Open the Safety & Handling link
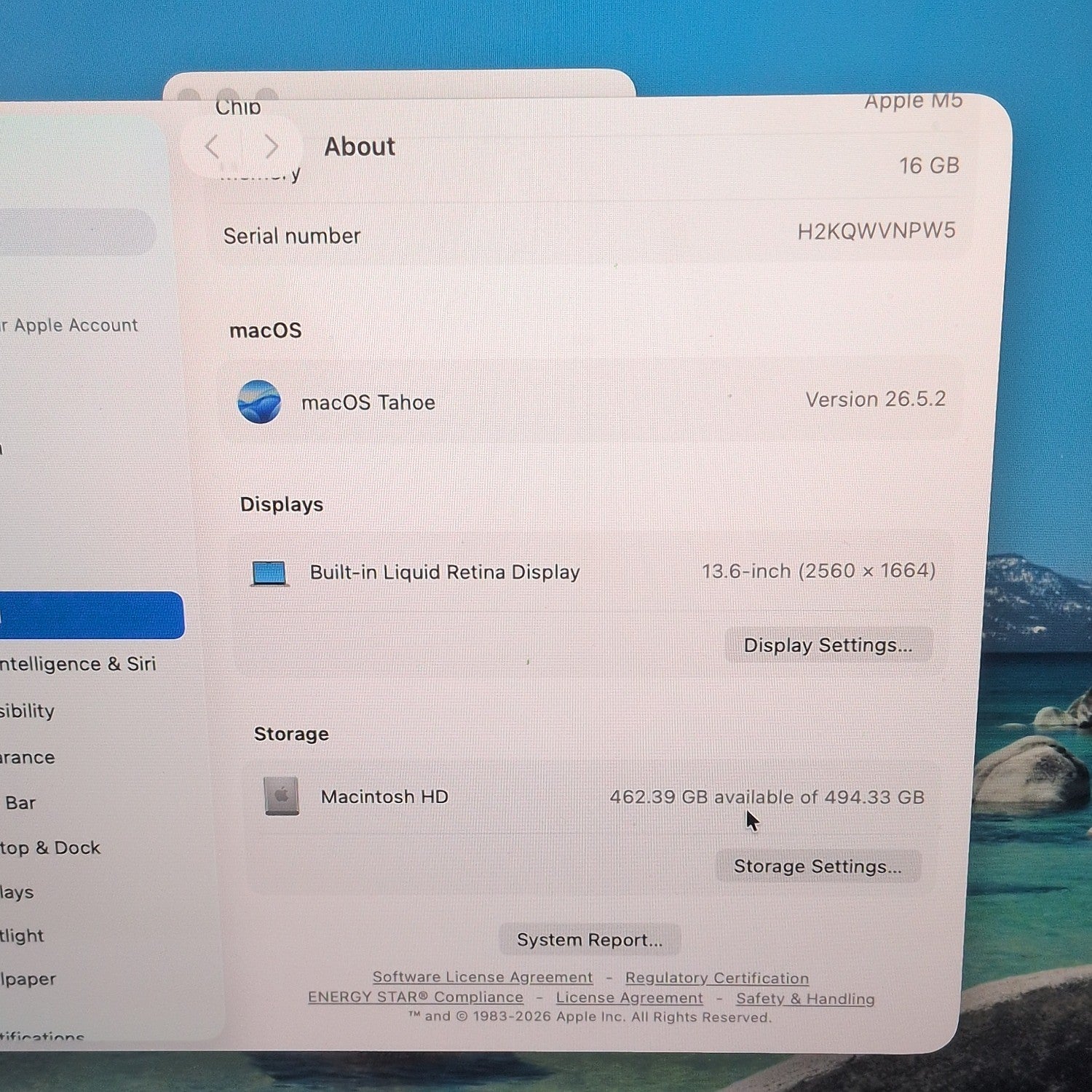The image size is (1092, 1092). point(805,999)
